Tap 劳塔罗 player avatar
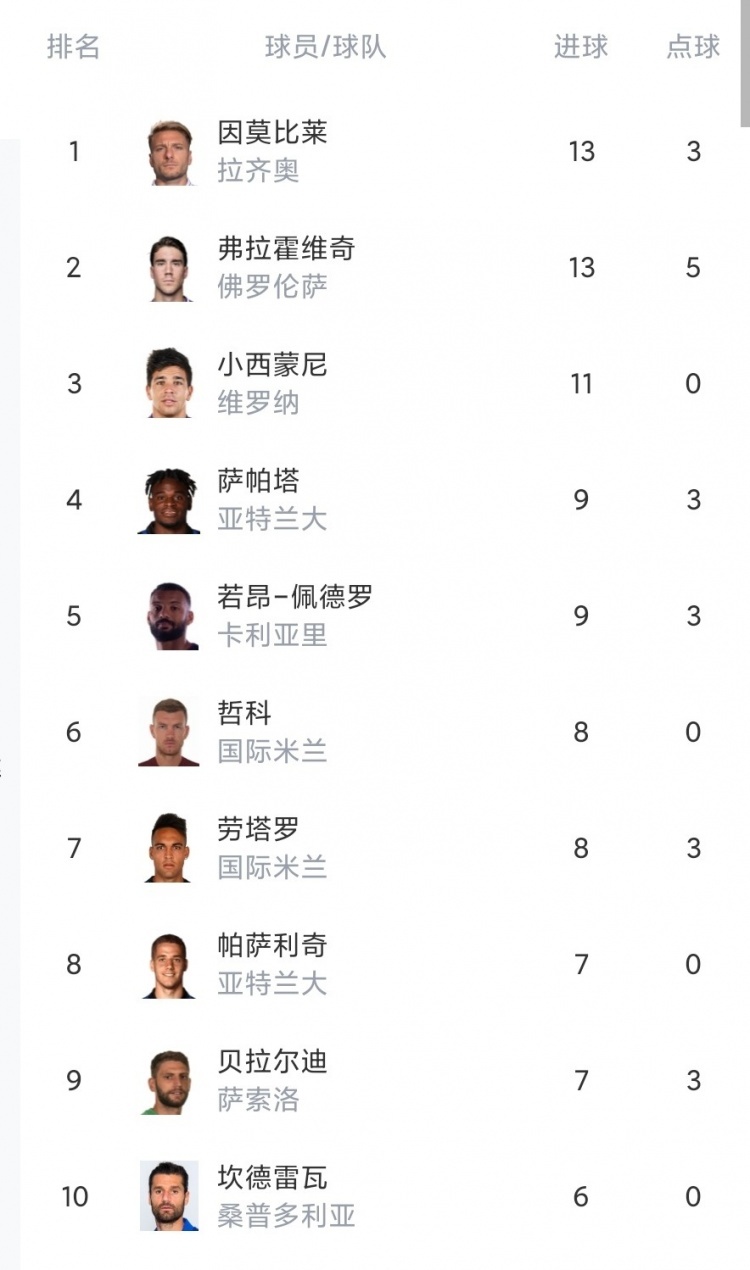Viewport: 750px width, 1270px height. pos(169,848)
